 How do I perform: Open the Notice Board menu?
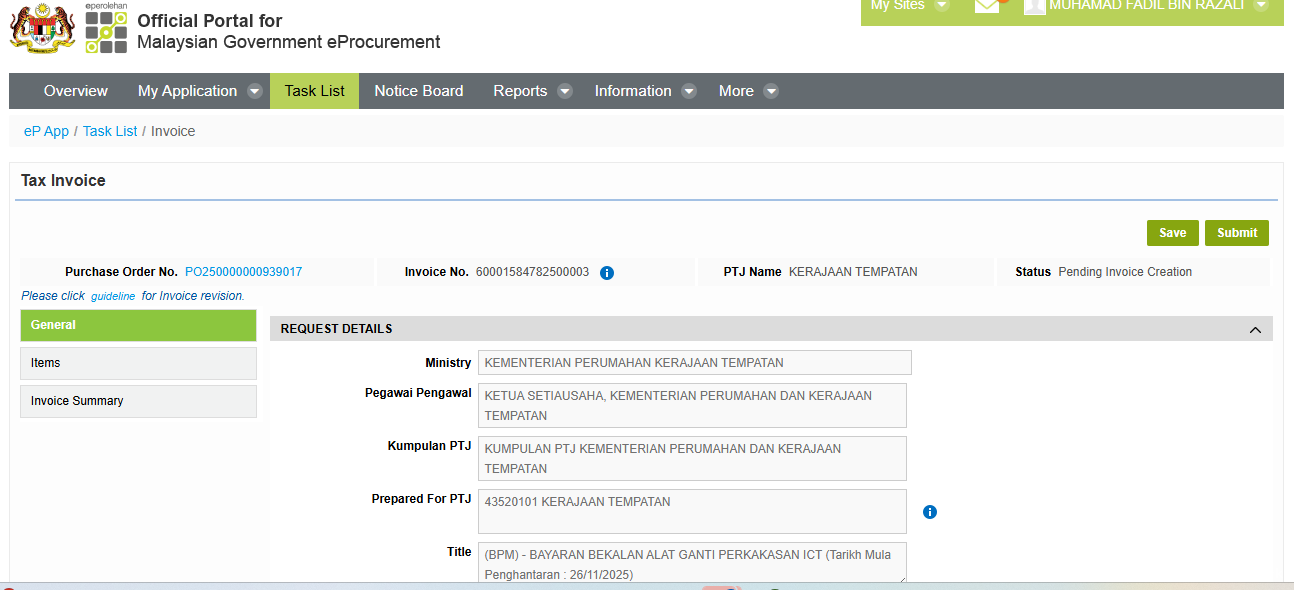[x=419, y=91]
